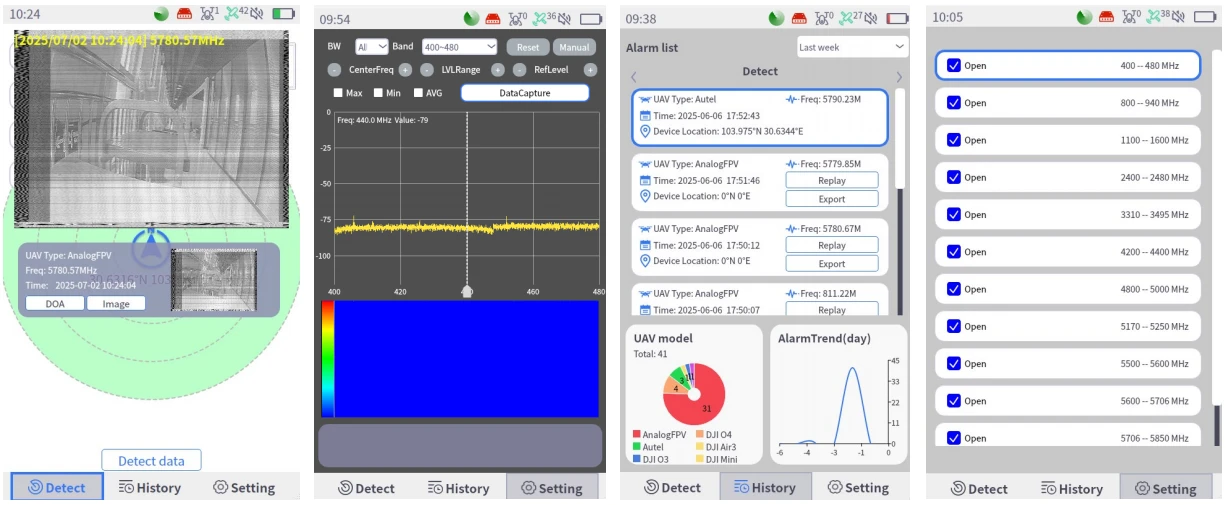Tap the green radar icon on 10:24 screen
Viewport: 1226px width, 505px height.
click(162, 15)
